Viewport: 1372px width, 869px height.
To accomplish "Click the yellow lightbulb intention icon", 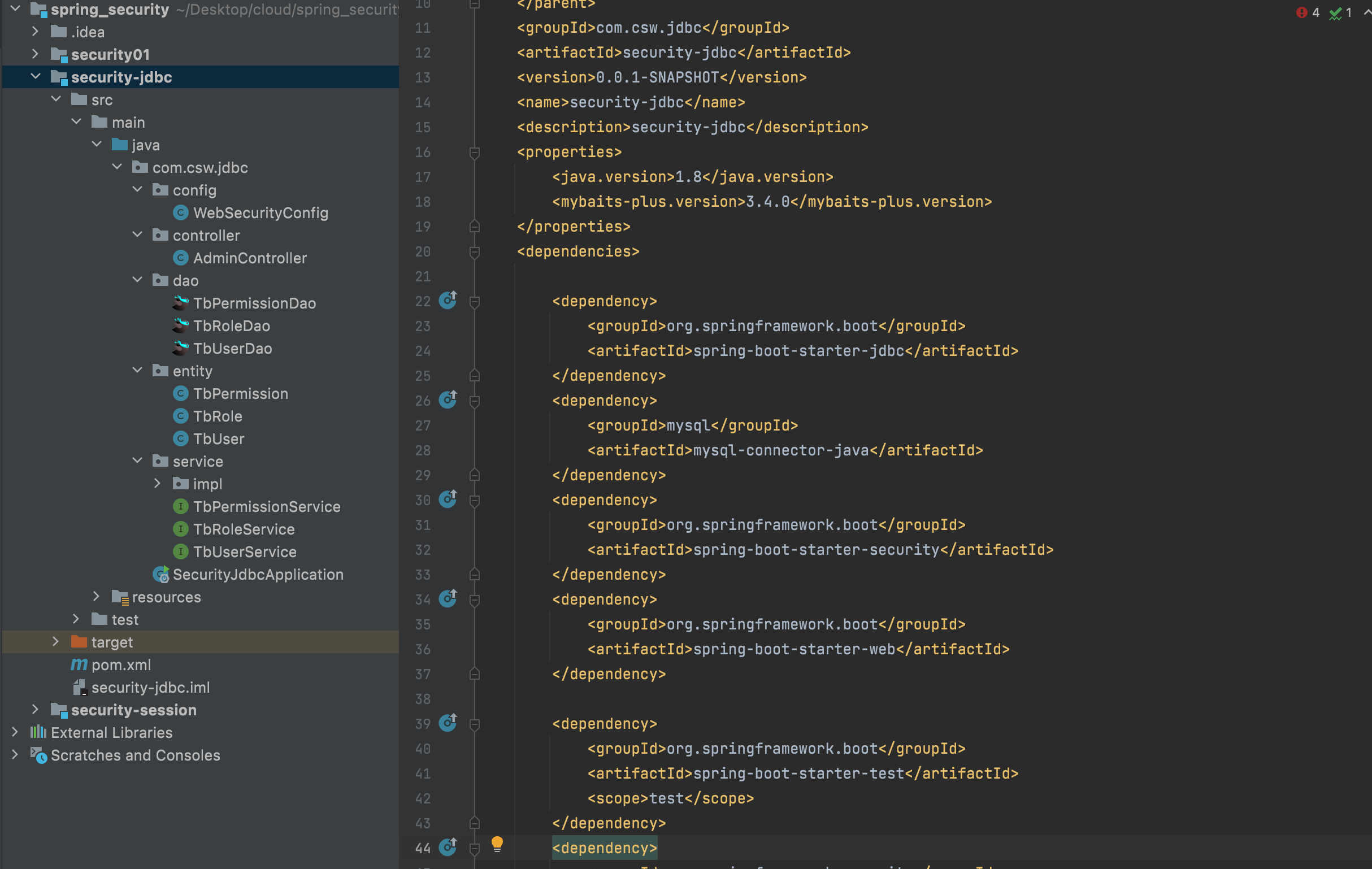I will (x=497, y=844).
